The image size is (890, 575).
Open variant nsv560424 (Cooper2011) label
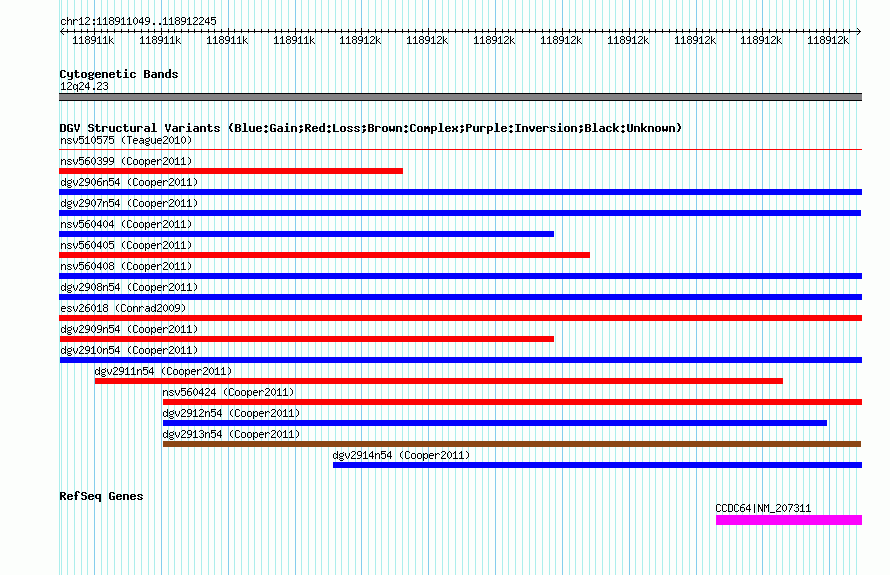click(x=228, y=392)
